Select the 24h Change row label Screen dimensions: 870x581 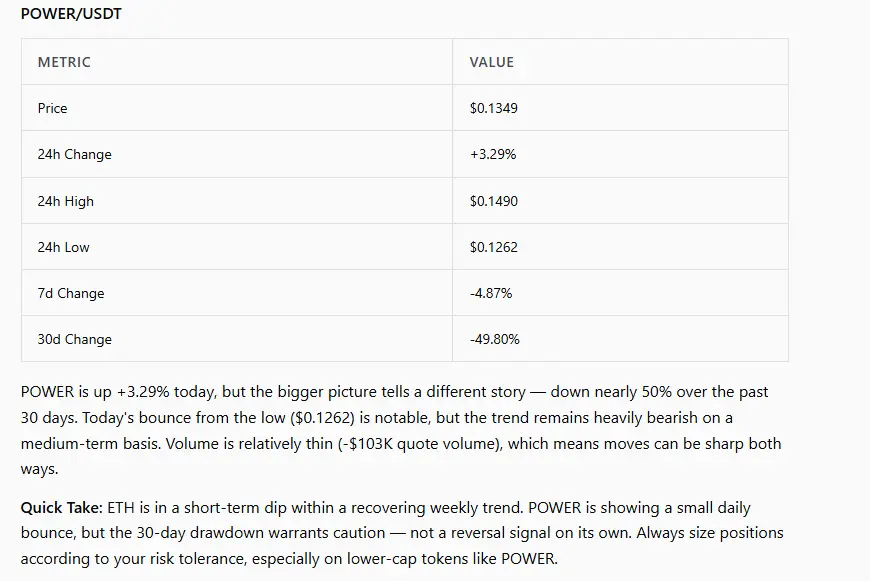point(74,154)
